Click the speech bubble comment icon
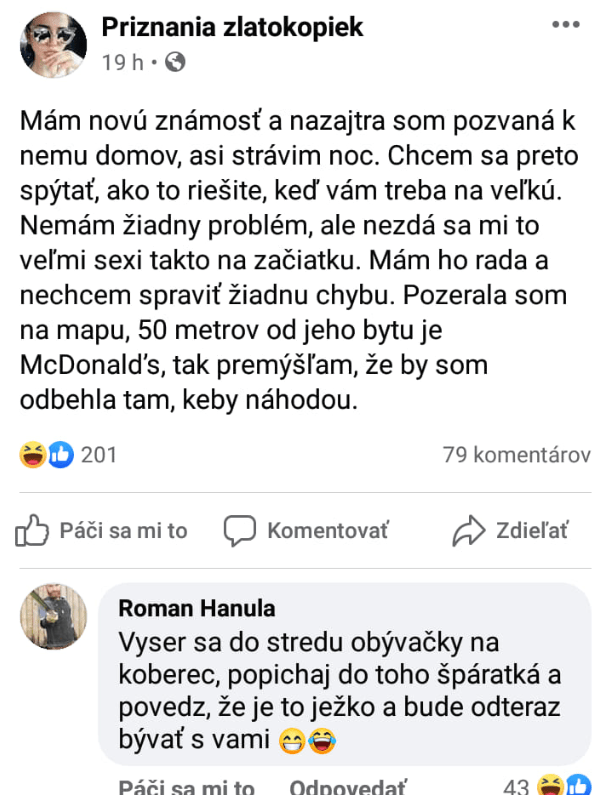Image resolution: width=610 pixels, height=795 pixels. [x=240, y=530]
